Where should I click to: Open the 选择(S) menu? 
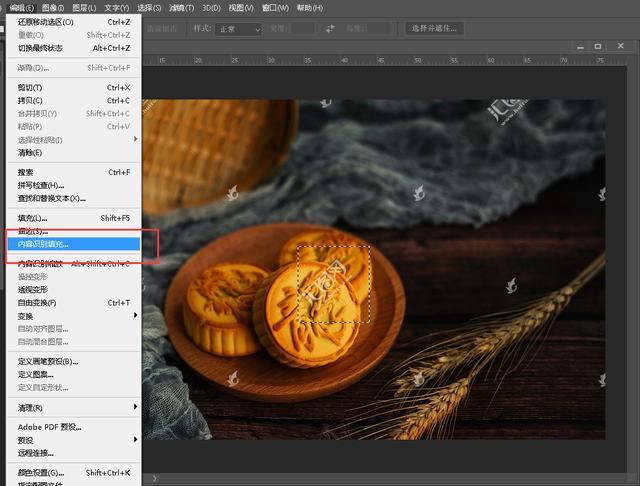(x=149, y=8)
